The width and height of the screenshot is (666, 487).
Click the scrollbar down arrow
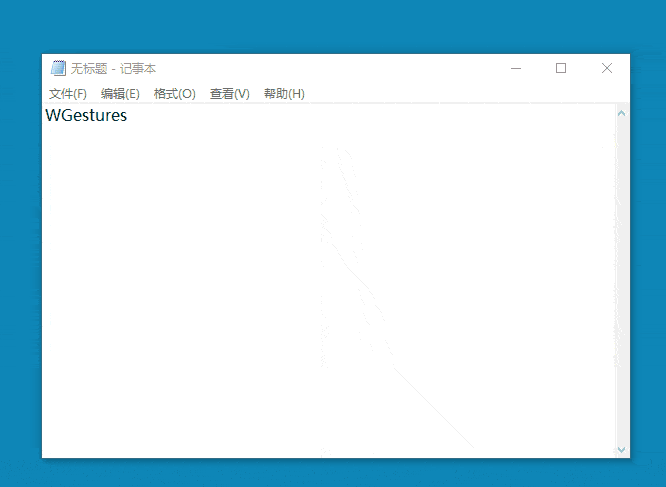tap(621, 450)
